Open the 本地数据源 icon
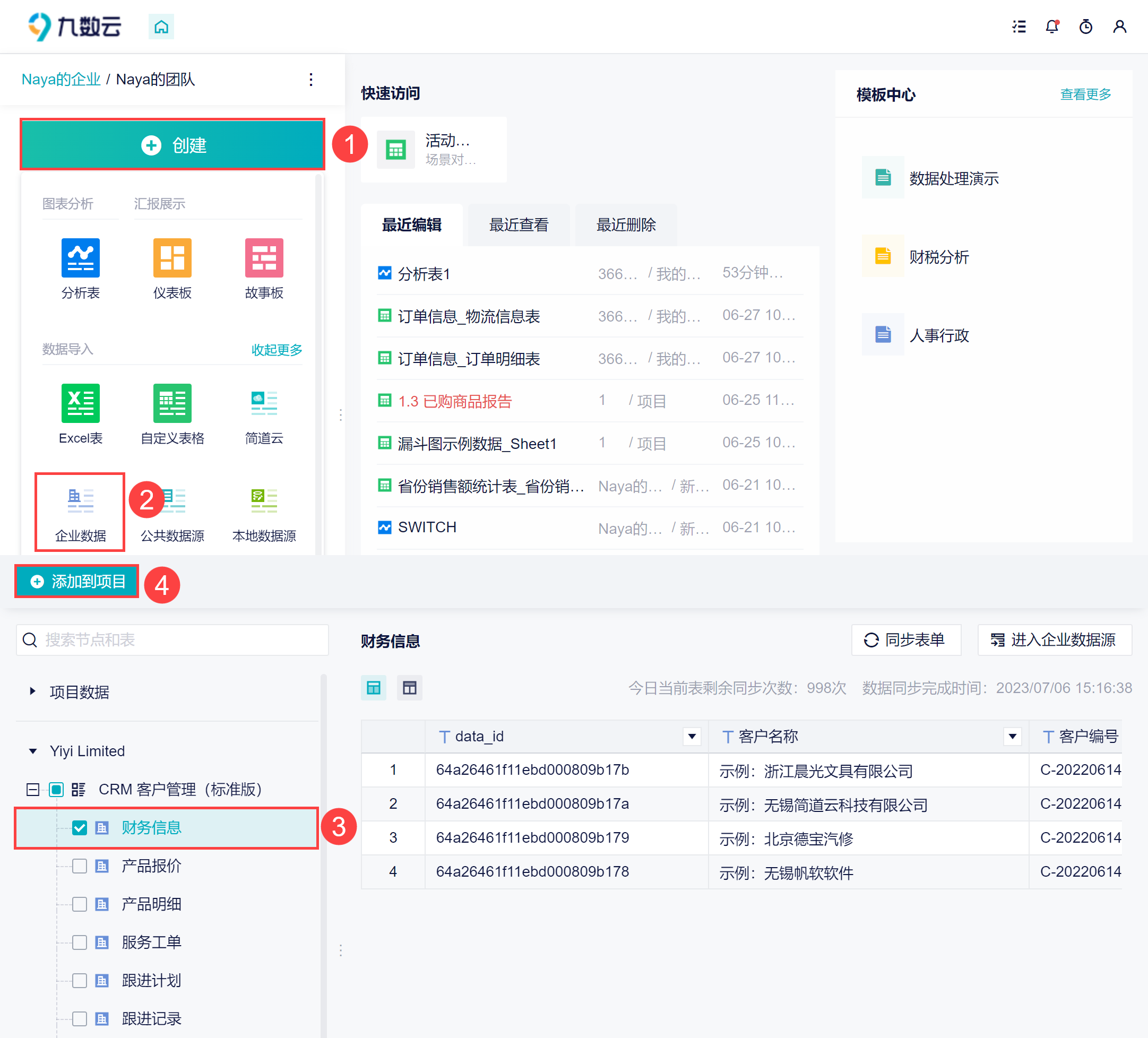The image size is (1148, 1038). point(264,501)
